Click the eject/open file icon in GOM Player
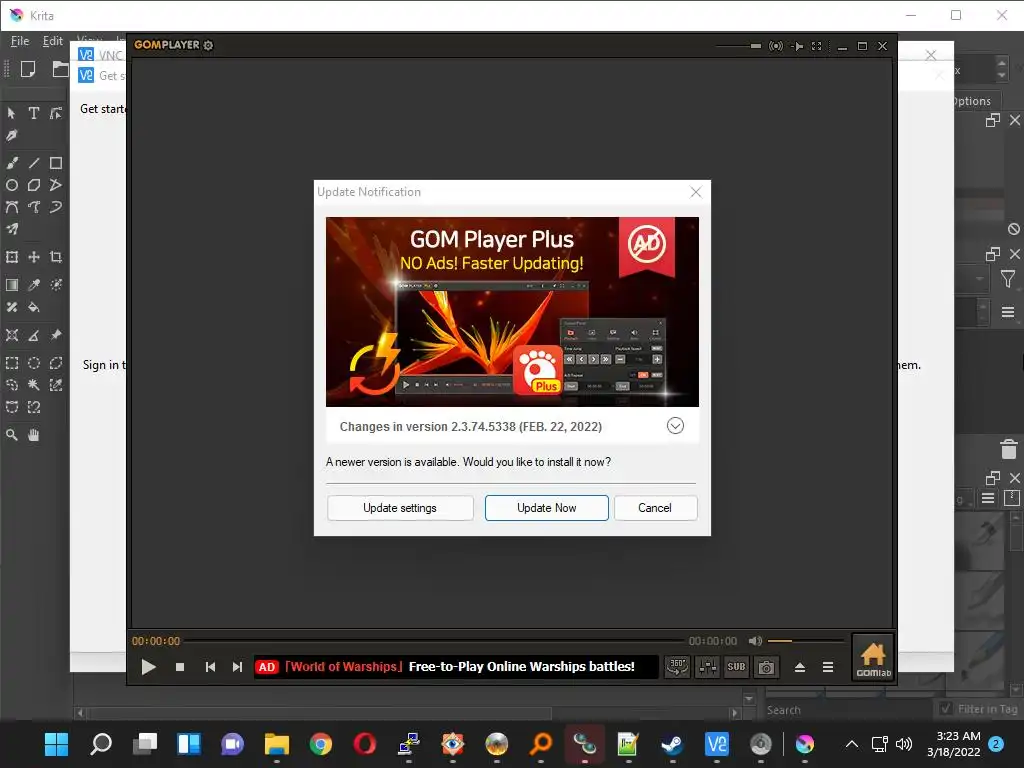1024x768 pixels. pyautogui.click(x=799, y=667)
